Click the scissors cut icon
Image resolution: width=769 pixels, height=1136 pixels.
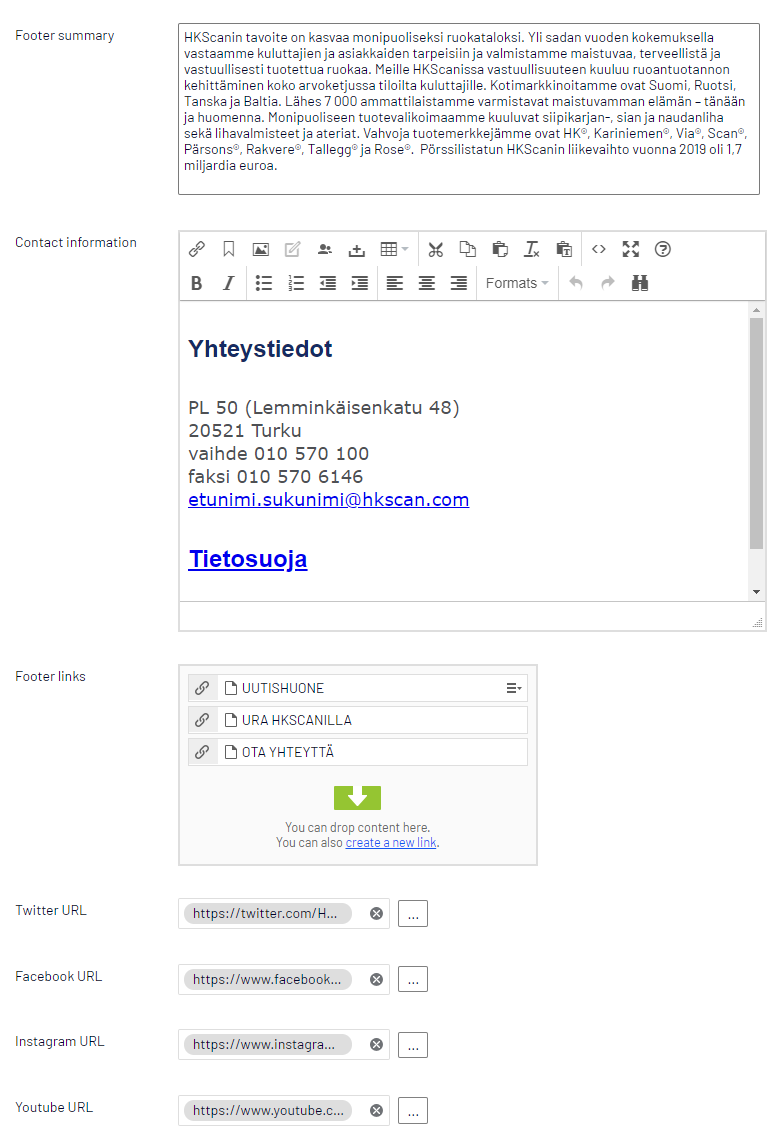(x=435, y=249)
